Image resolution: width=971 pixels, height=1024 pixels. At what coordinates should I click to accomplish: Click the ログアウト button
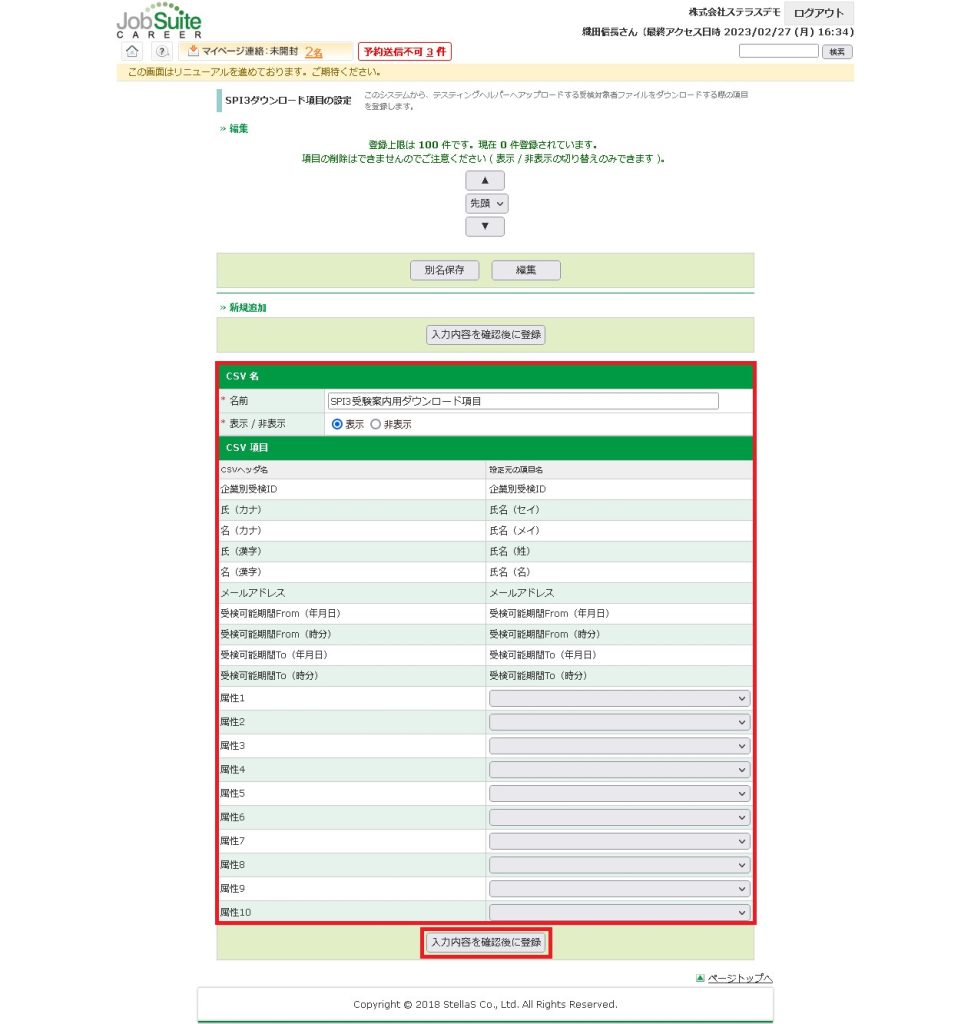[x=819, y=13]
